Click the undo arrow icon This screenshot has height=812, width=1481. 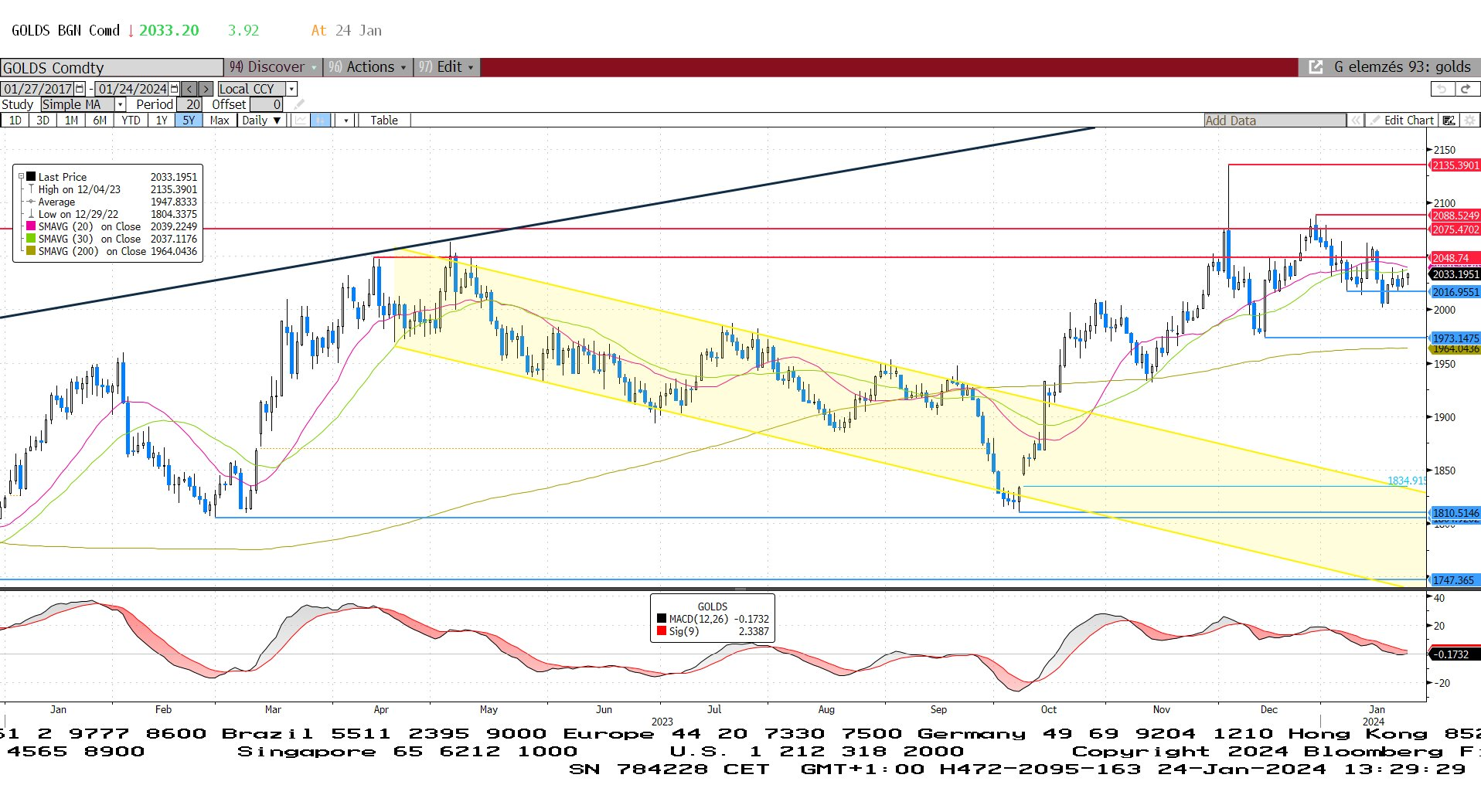[1442, 89]
